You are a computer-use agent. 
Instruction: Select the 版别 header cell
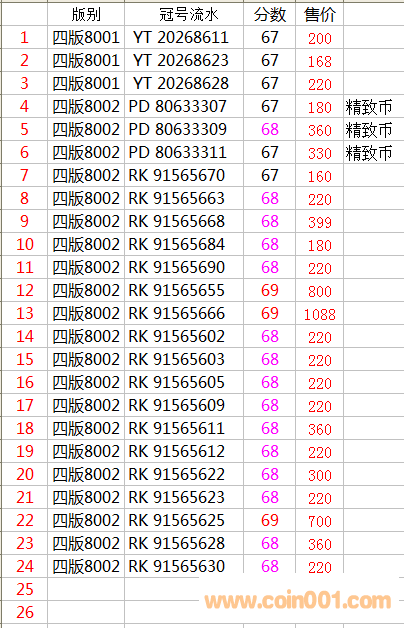point(86,14)
